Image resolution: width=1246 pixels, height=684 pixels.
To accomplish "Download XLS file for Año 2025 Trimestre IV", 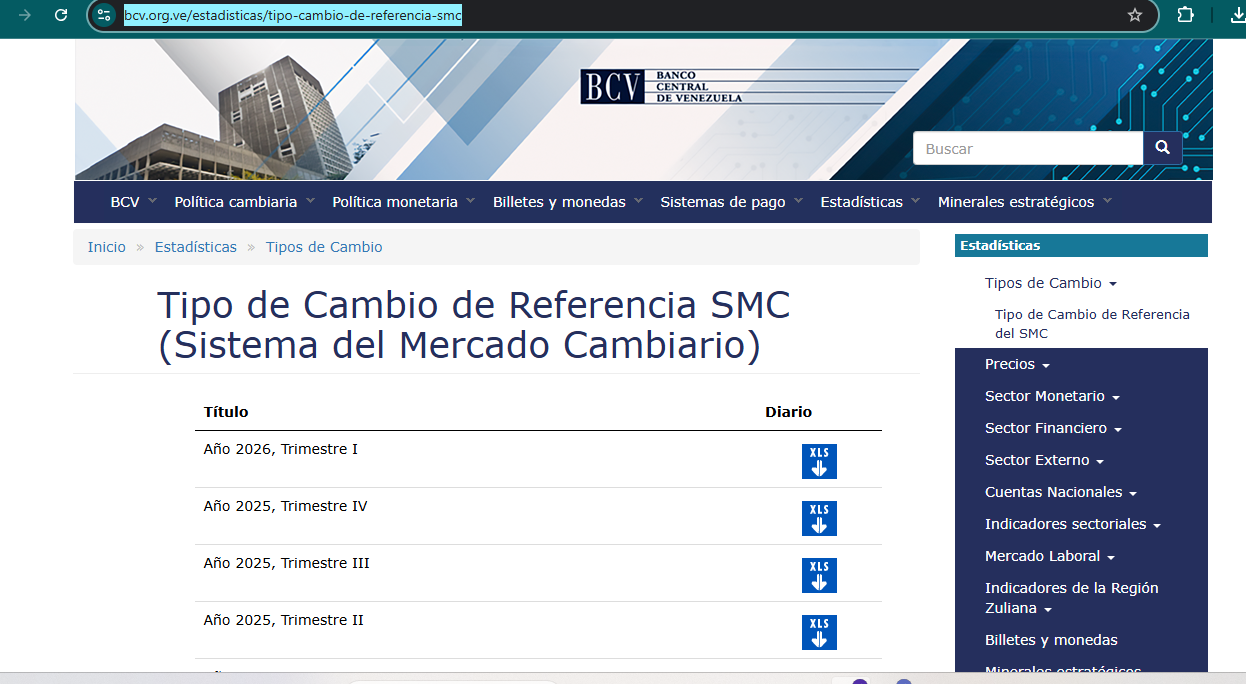I will coord(819,518).
